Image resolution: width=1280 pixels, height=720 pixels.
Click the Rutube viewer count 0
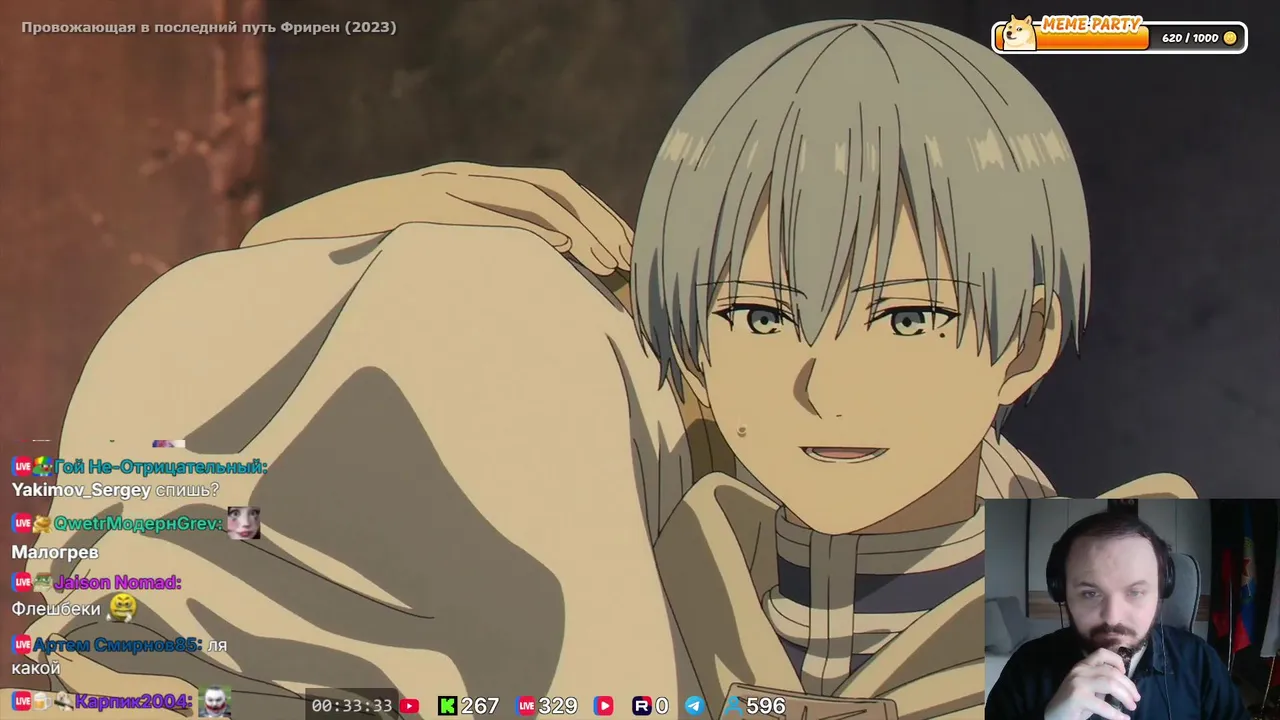tap(662, 706)
